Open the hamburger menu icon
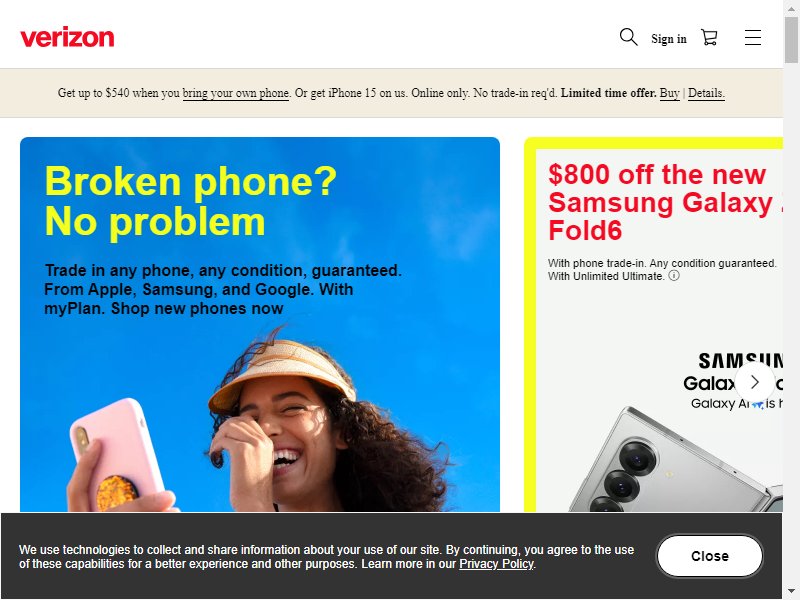 click(753, 37)
